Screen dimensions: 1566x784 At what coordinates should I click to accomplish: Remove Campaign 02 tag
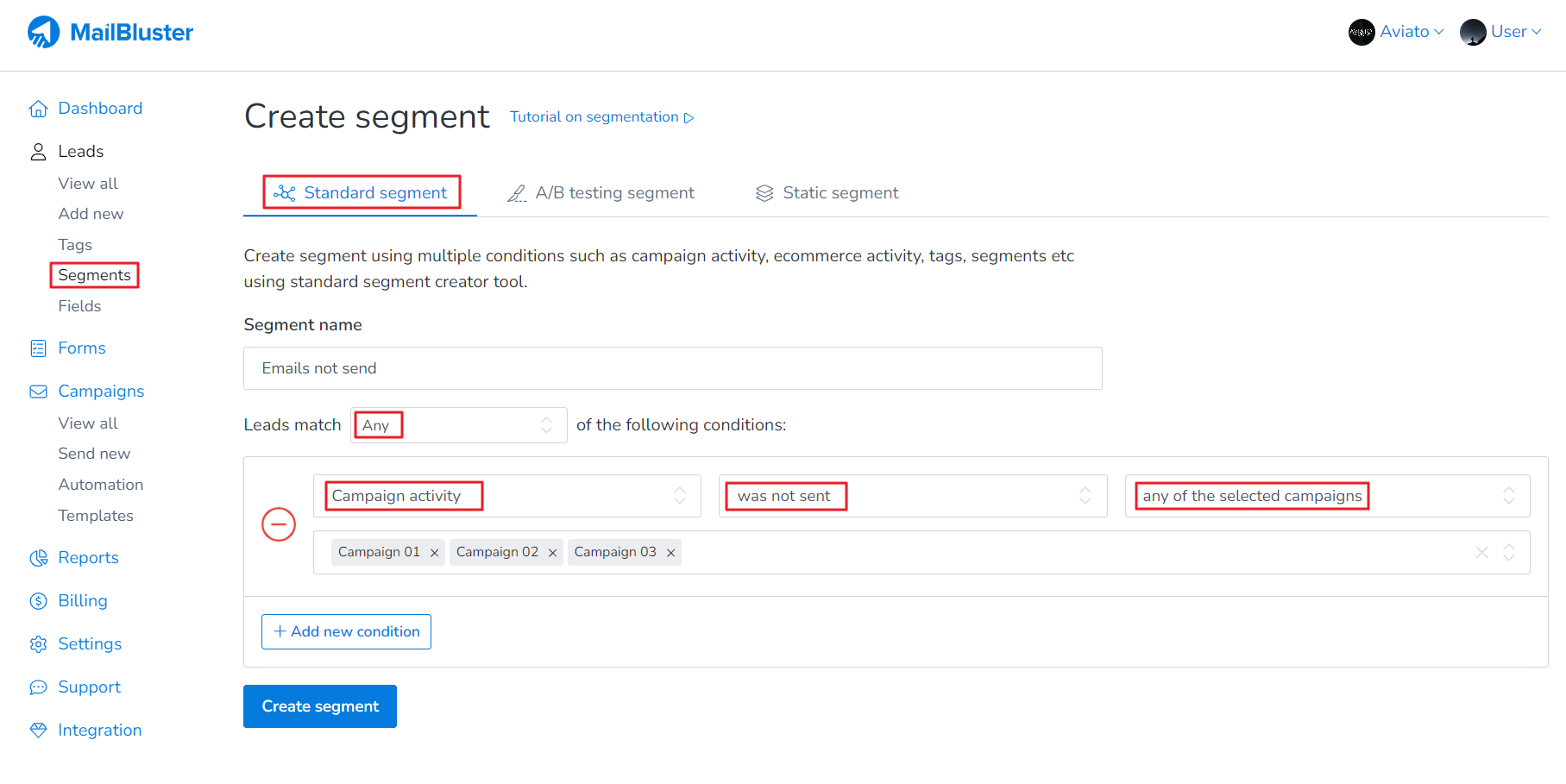[x=552, y=553]
